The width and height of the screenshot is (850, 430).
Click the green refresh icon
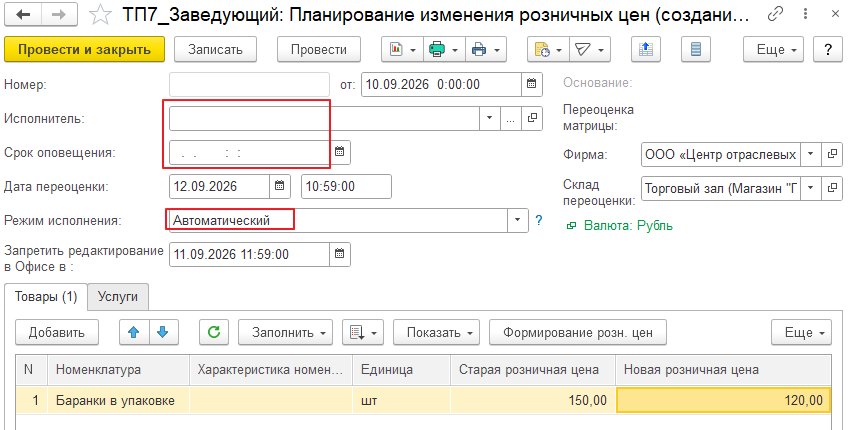click(x=214, y=332)
